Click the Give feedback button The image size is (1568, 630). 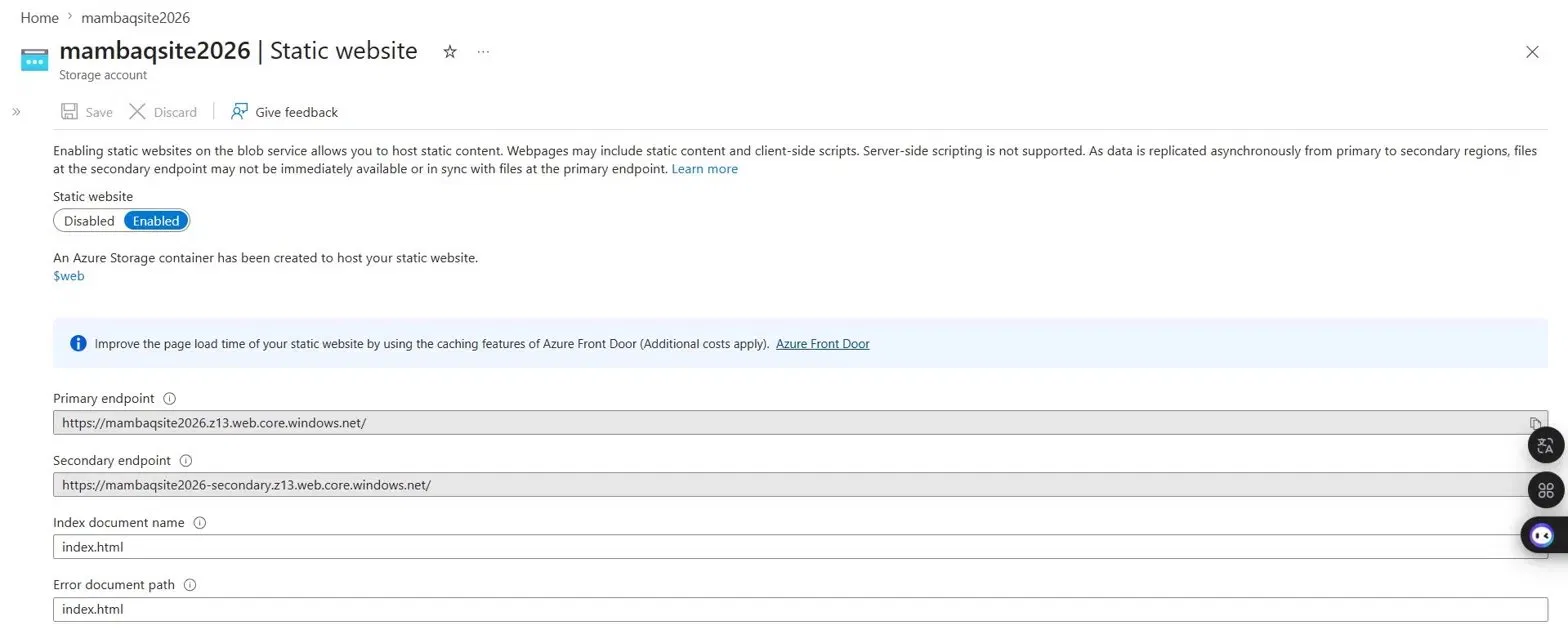coord(284,112)
